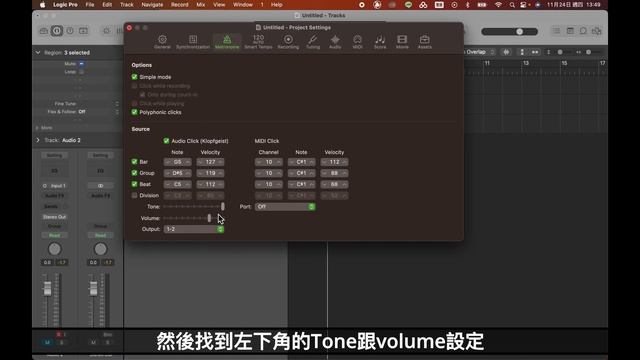Screen dimensions: 640x360
Task: Click the first channel strip's Setting button
Action: pos(54,156)
